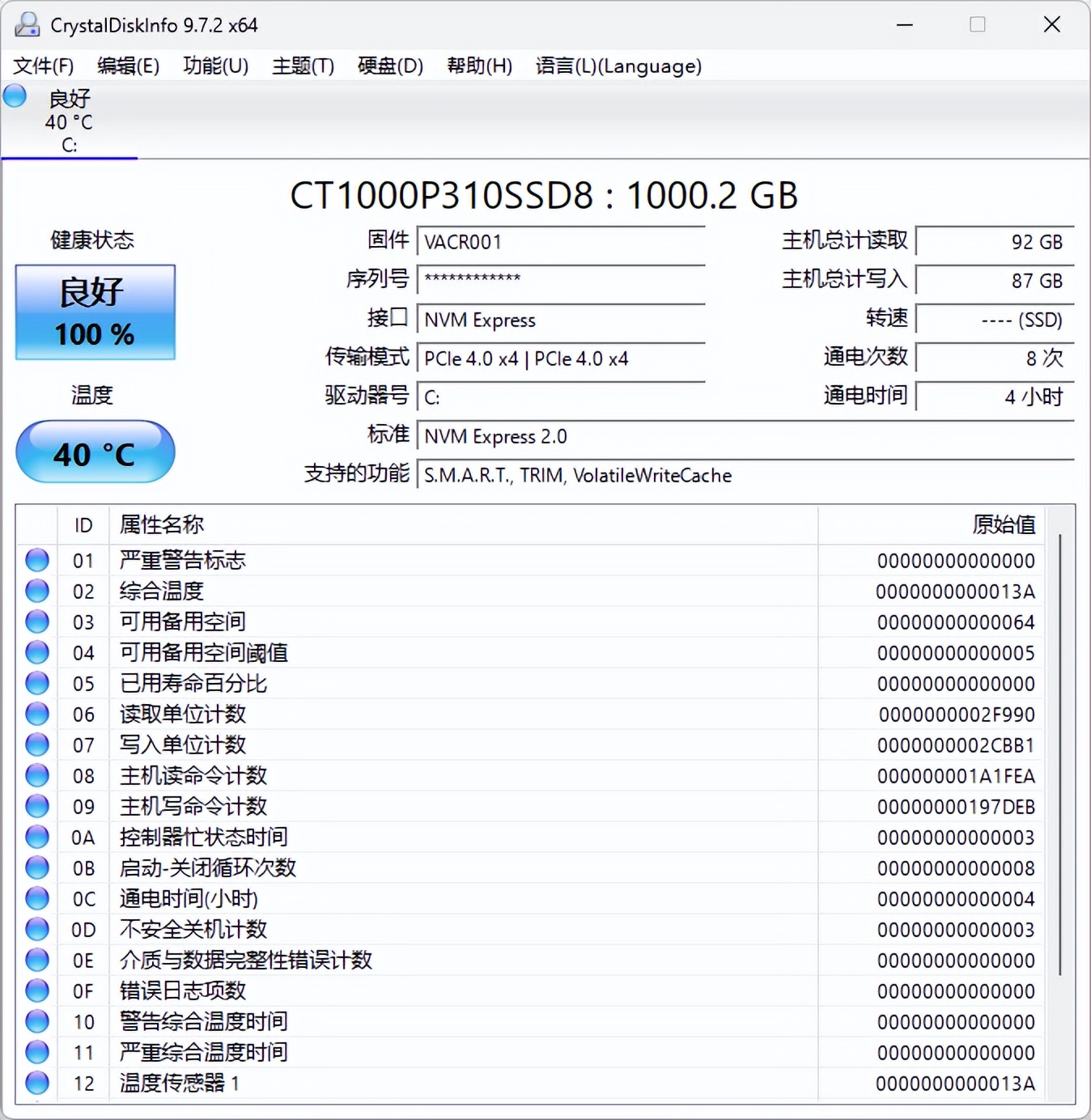The width and height of the screenshot is (1091, 1120).
Task: Open the 语言(L)(Language) menu
Action: coord(618,66)
